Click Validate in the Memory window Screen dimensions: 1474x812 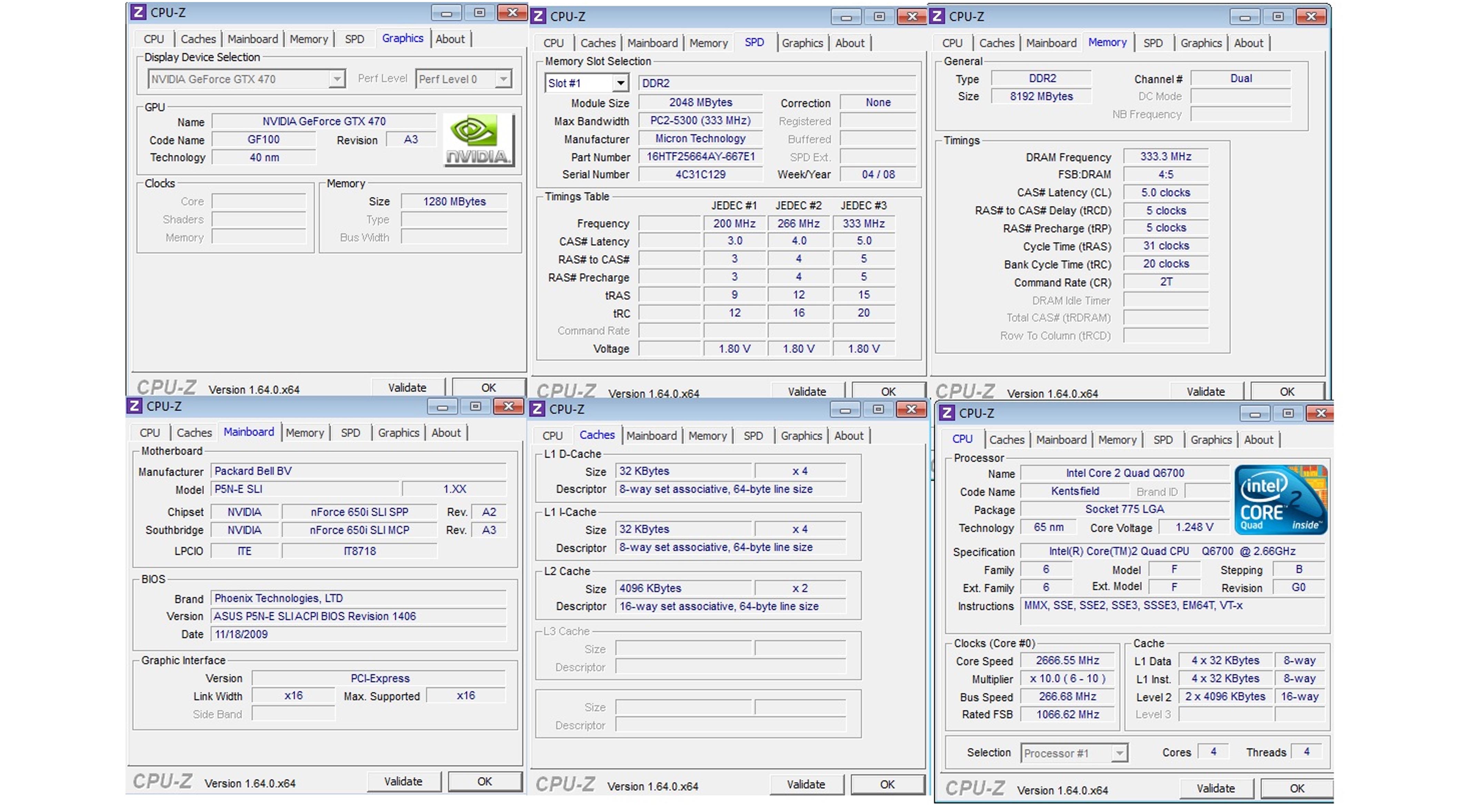coord(1205,392)
